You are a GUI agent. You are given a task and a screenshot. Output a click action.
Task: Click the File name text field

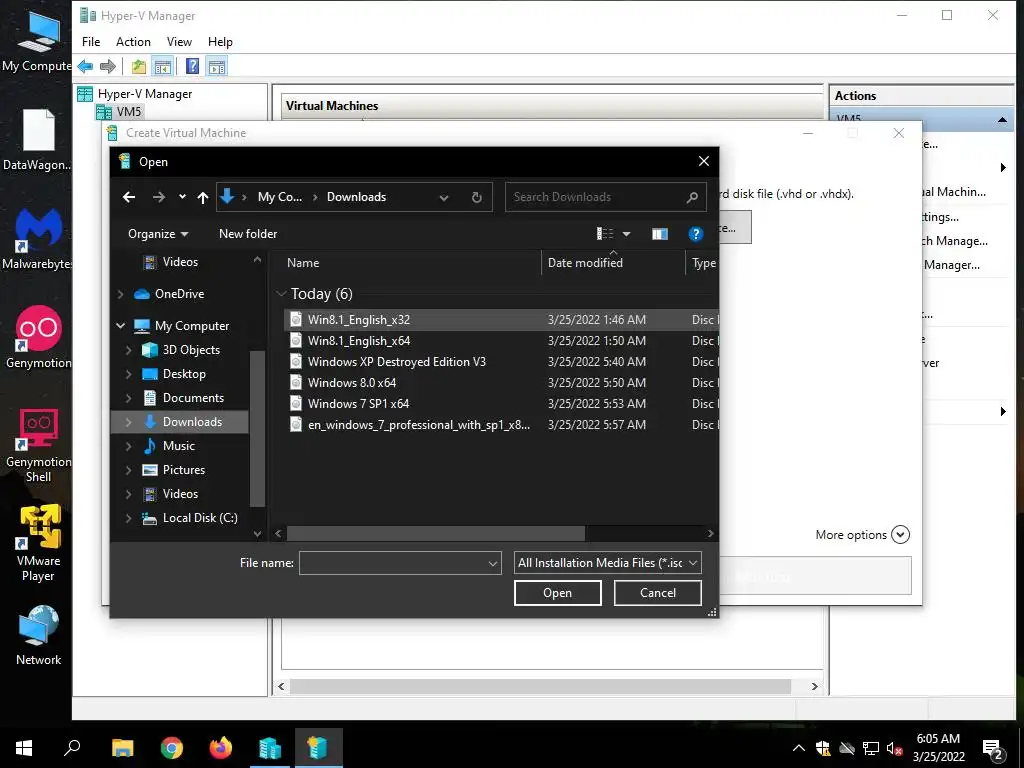(x=393, y=563)
